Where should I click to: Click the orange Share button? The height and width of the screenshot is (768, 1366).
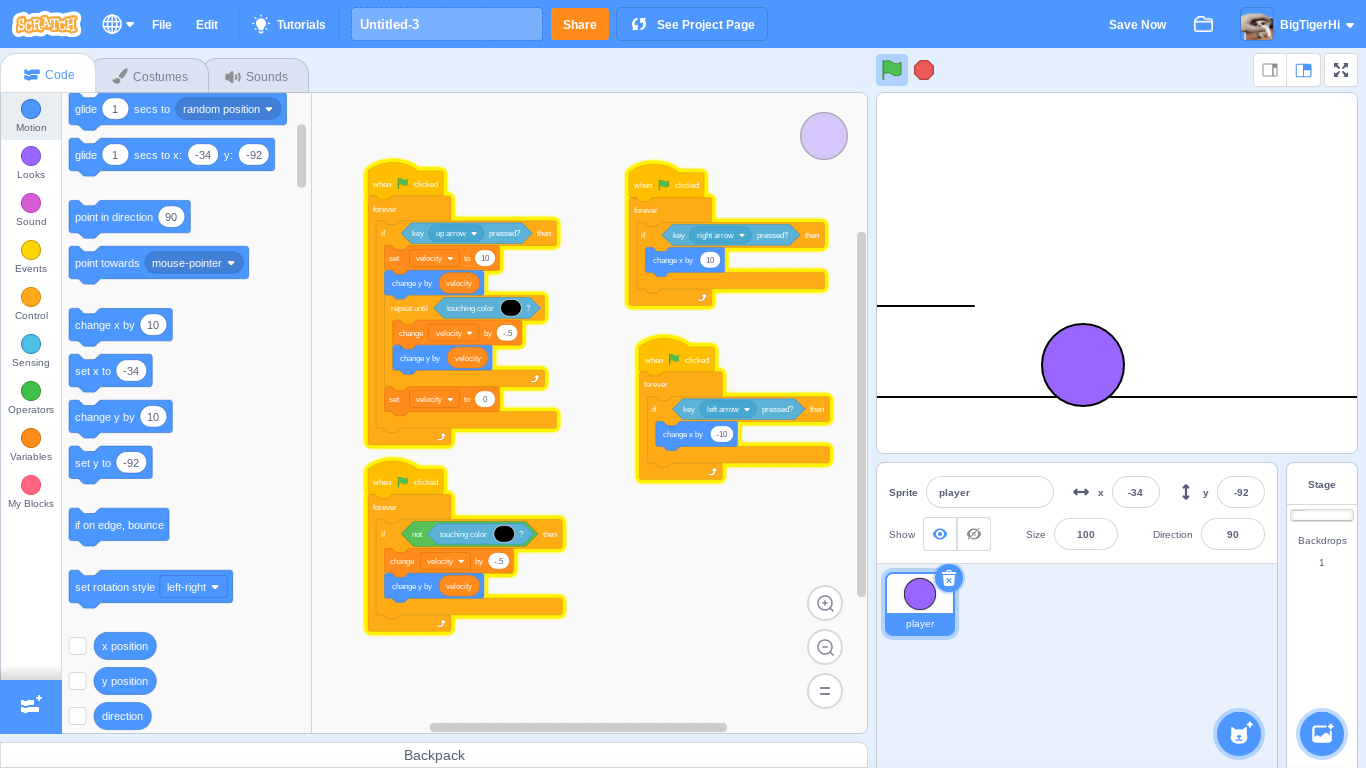point(580,24)
